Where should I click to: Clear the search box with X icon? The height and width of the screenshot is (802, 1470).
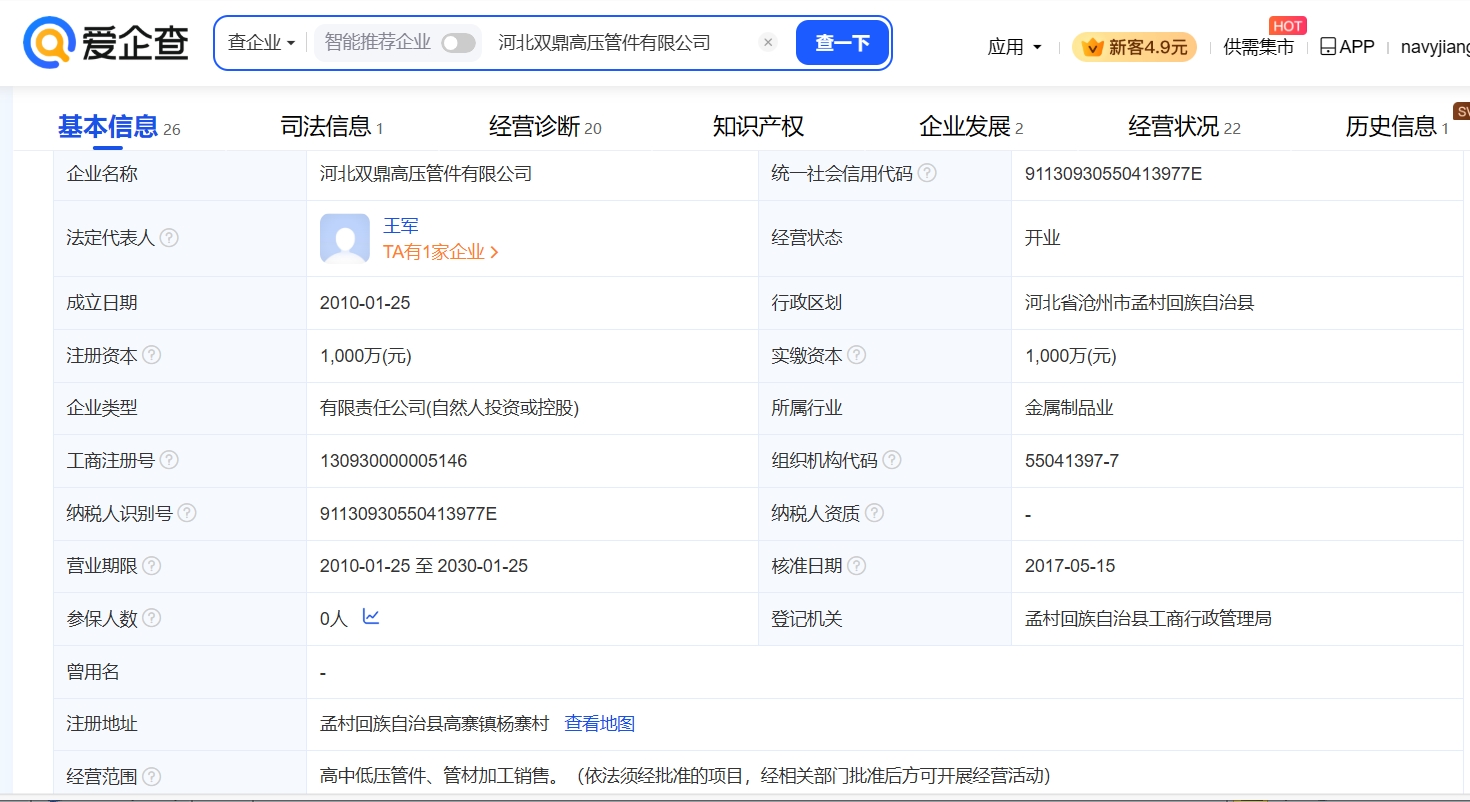tap(768, 42)
